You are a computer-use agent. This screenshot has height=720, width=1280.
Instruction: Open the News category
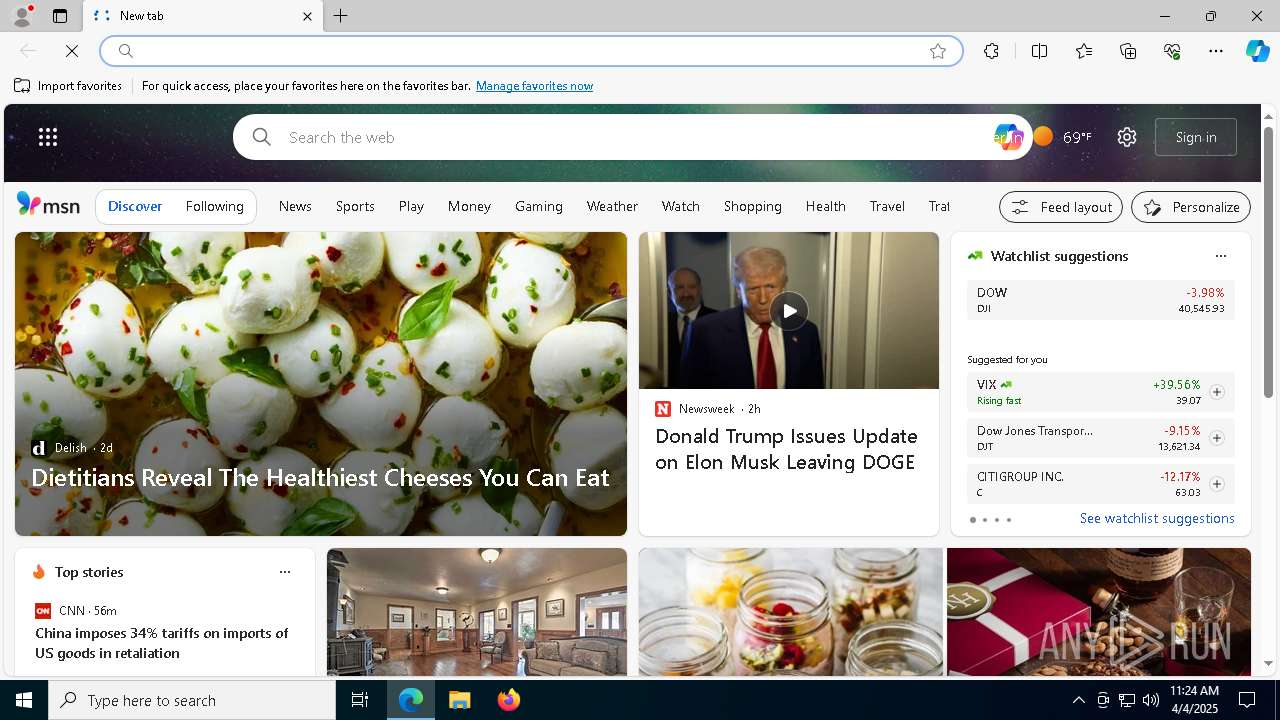pyautogui.click(x=295, y=206)
